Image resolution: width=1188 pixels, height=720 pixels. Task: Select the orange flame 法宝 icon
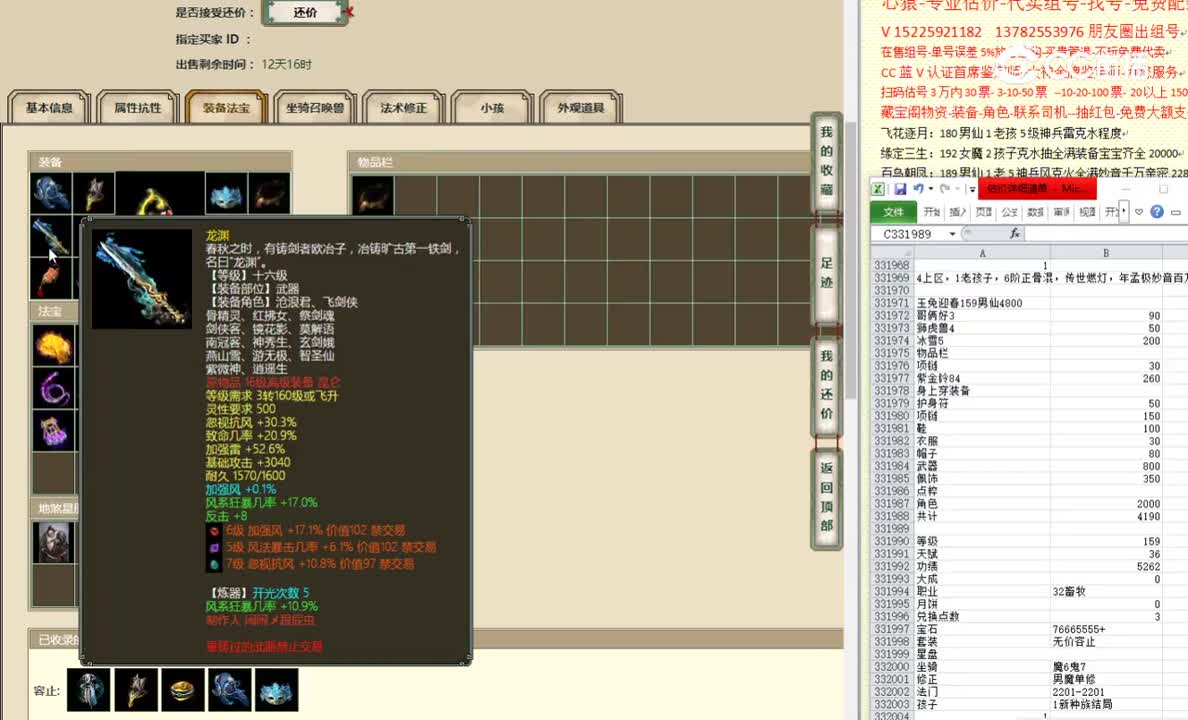tap(52, 345)
